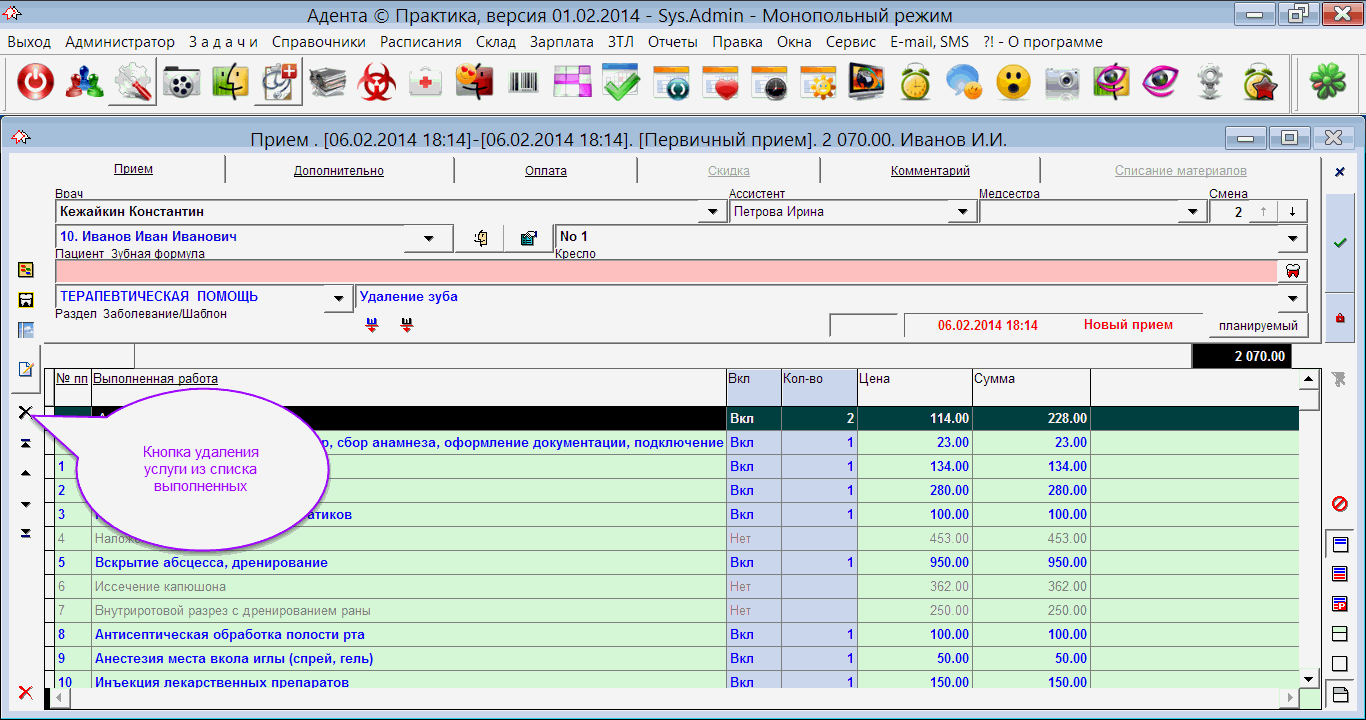Expand the Врач dropdown list
Viewport: 1366px width, 720px height.
(712, 212)
